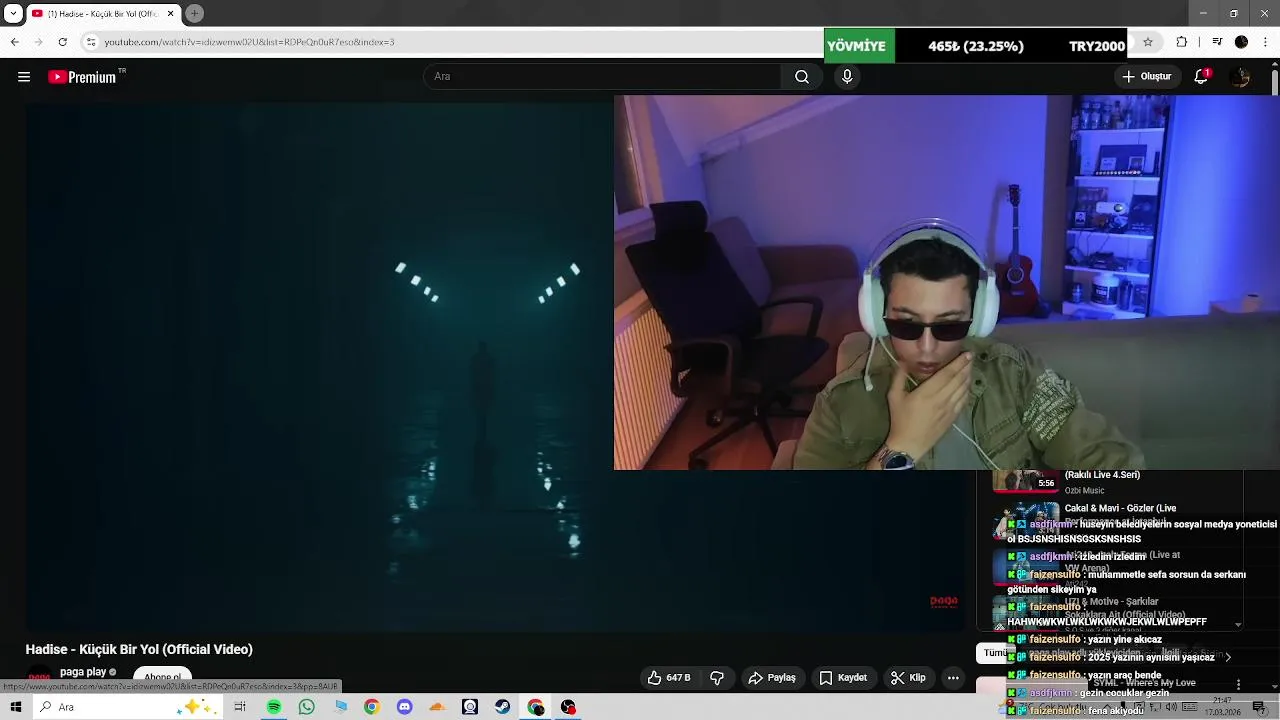Screen dimensions: 1280x720
Task: Open Rakılı Live 4.Seri video thumbnail
Action: 1025,481
